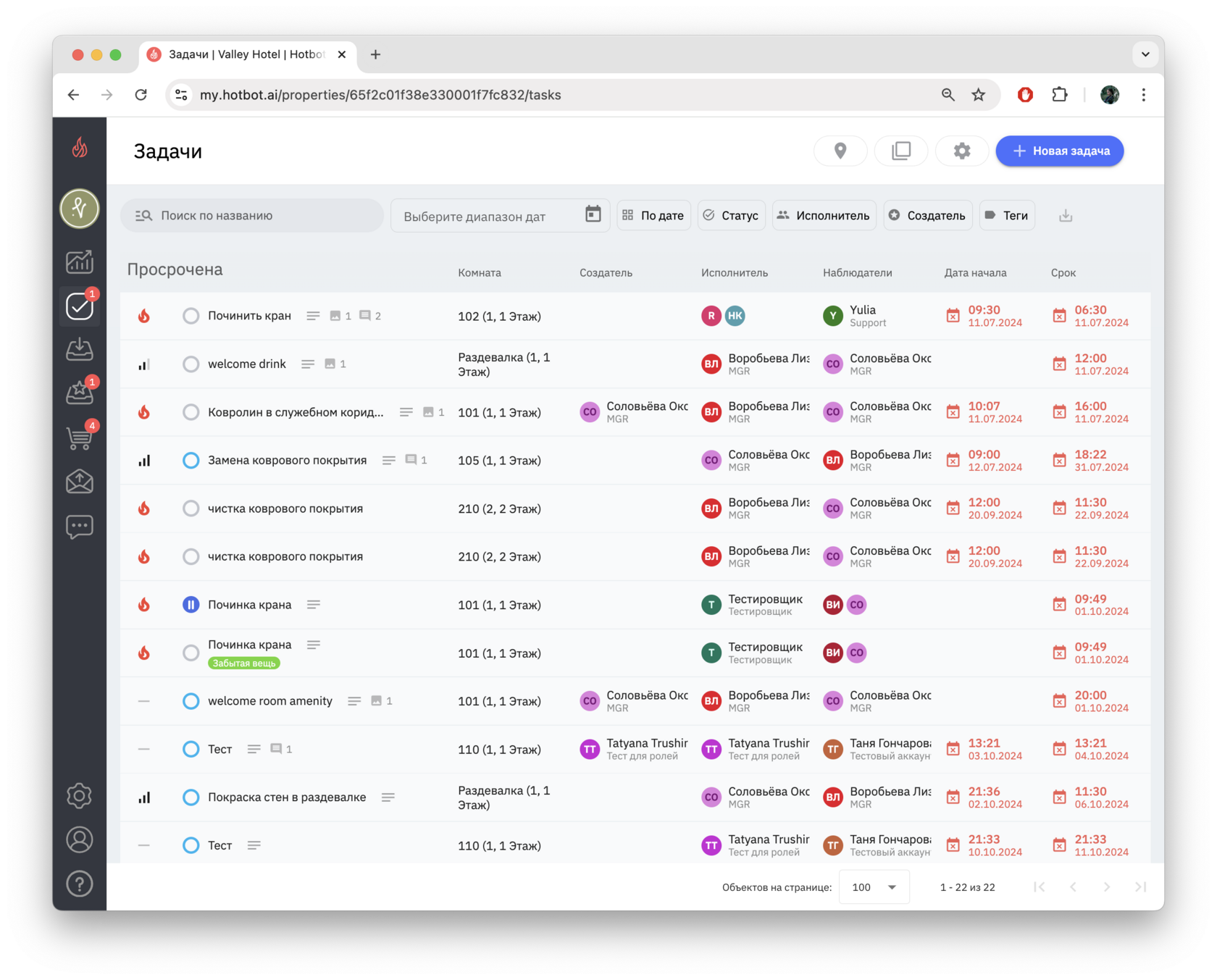Open the chat bubble messages section

pos(80,527)
